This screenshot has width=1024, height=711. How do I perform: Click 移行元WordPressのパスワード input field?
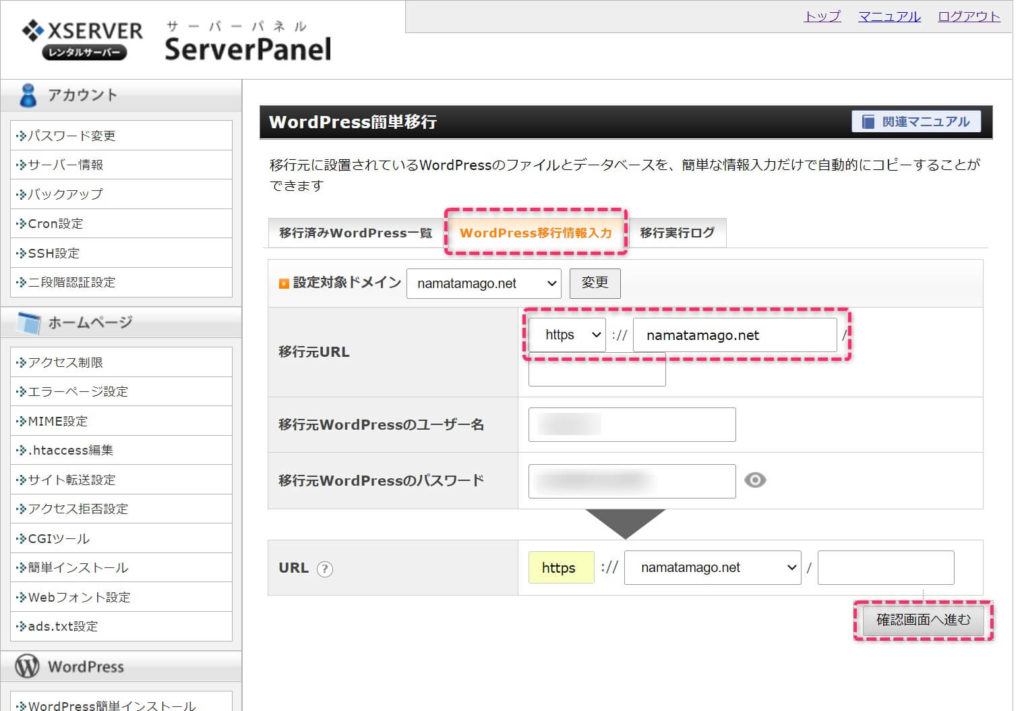pos(632,481)
